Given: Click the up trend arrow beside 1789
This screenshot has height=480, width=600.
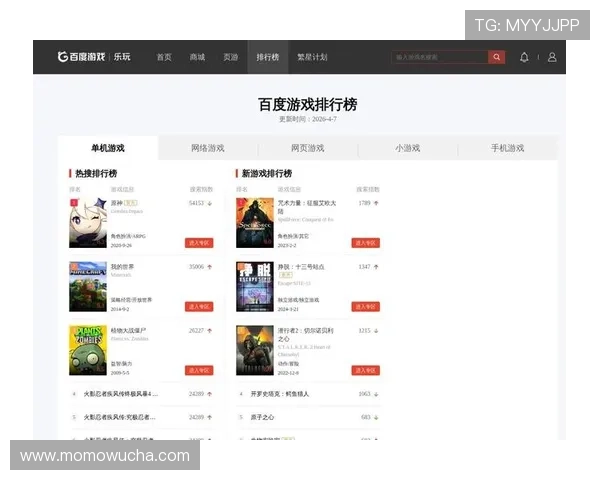Looking at the screenshot, I should pyautogui.click(x=376, y=203).
